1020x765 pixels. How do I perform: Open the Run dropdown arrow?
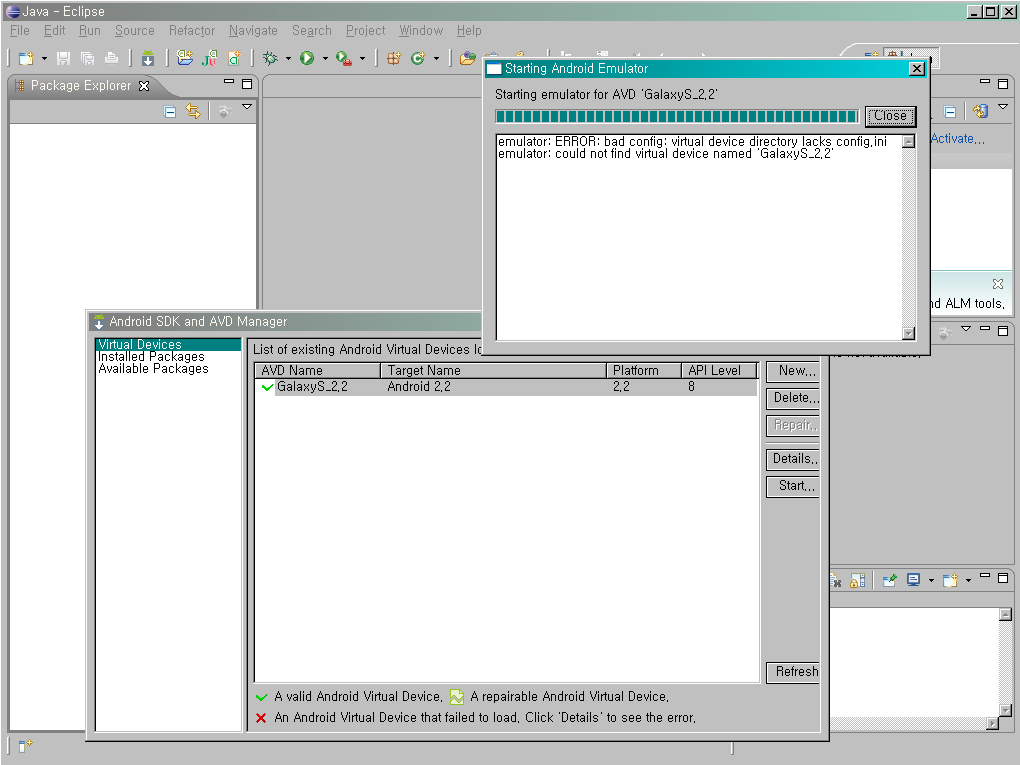325,59
